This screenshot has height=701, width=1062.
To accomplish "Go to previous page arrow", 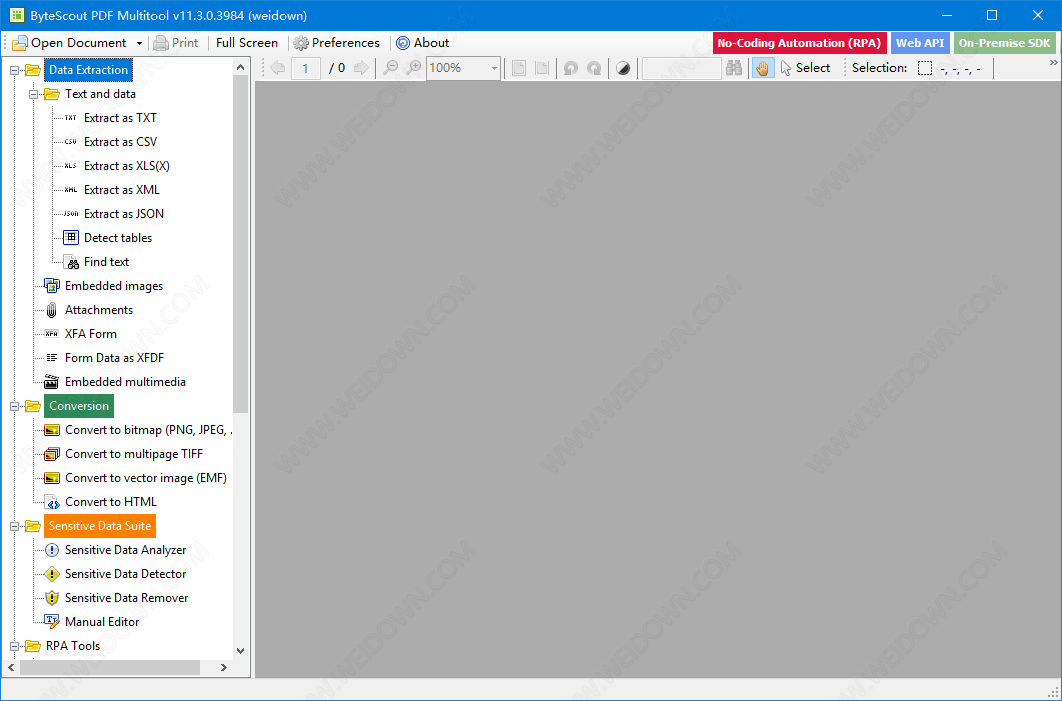I will 278,68.
